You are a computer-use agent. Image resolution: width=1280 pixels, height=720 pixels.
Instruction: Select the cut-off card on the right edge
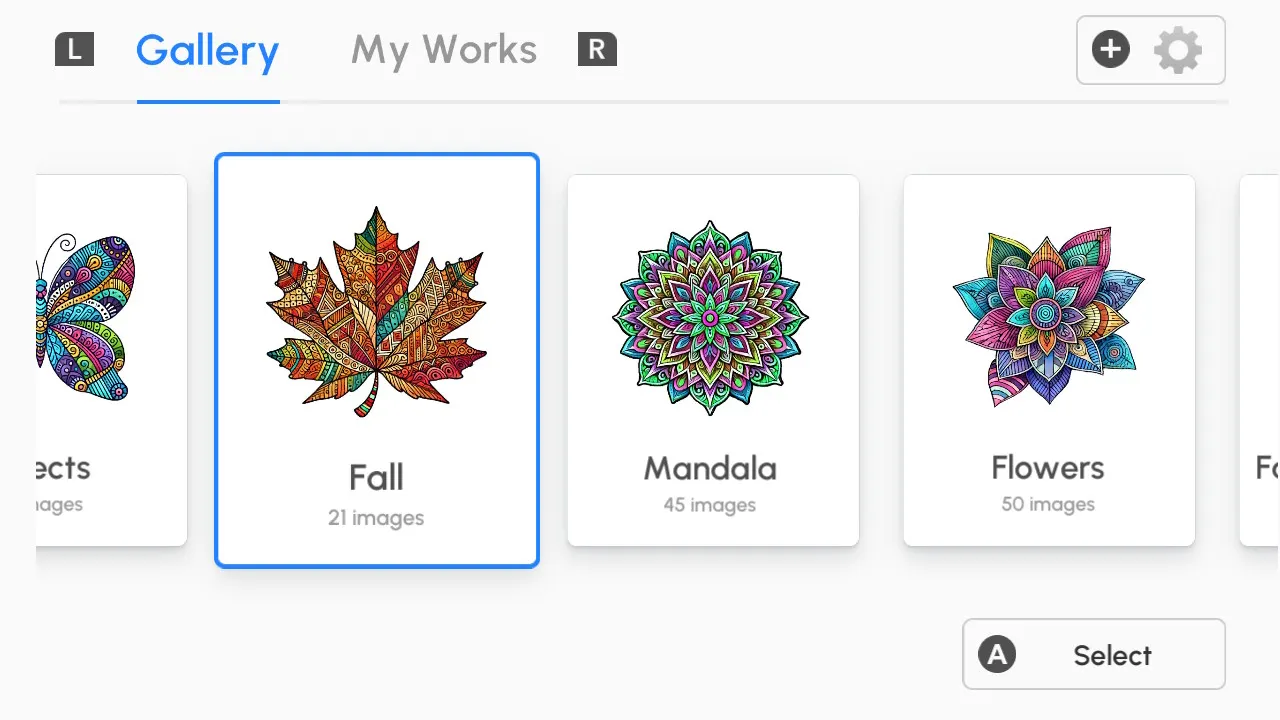(x=1260, y=360)
